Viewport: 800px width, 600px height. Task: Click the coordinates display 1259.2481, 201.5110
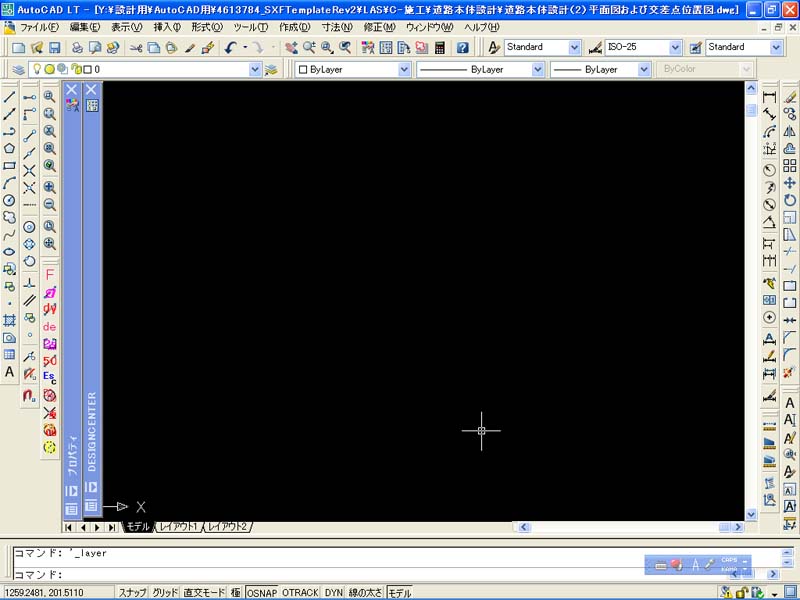[x=44, y=592]
